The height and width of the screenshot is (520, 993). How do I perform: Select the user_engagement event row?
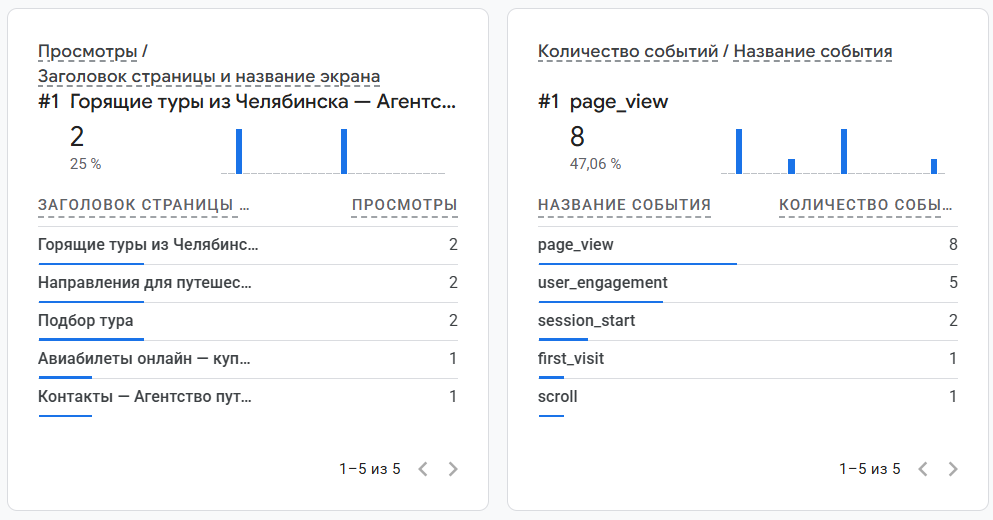[x=748, y=283]
